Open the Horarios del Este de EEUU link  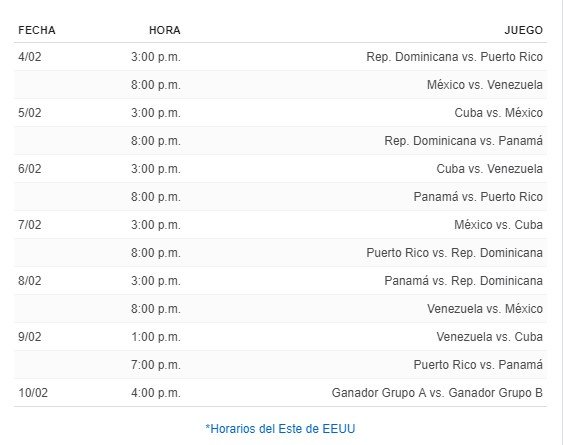(280, 428)
